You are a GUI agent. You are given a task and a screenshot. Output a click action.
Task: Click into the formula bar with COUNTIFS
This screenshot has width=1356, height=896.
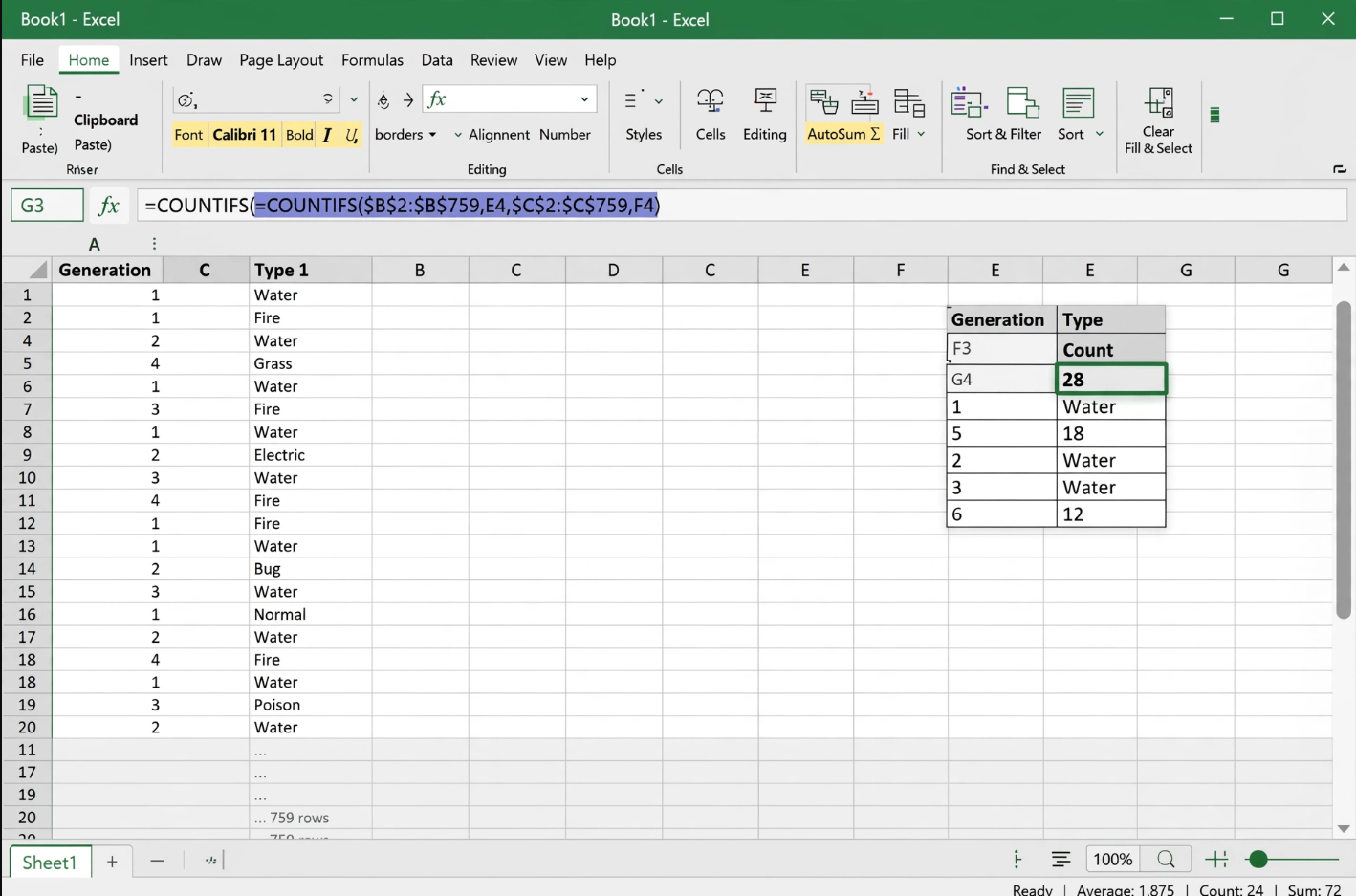[x=741, y=205]
